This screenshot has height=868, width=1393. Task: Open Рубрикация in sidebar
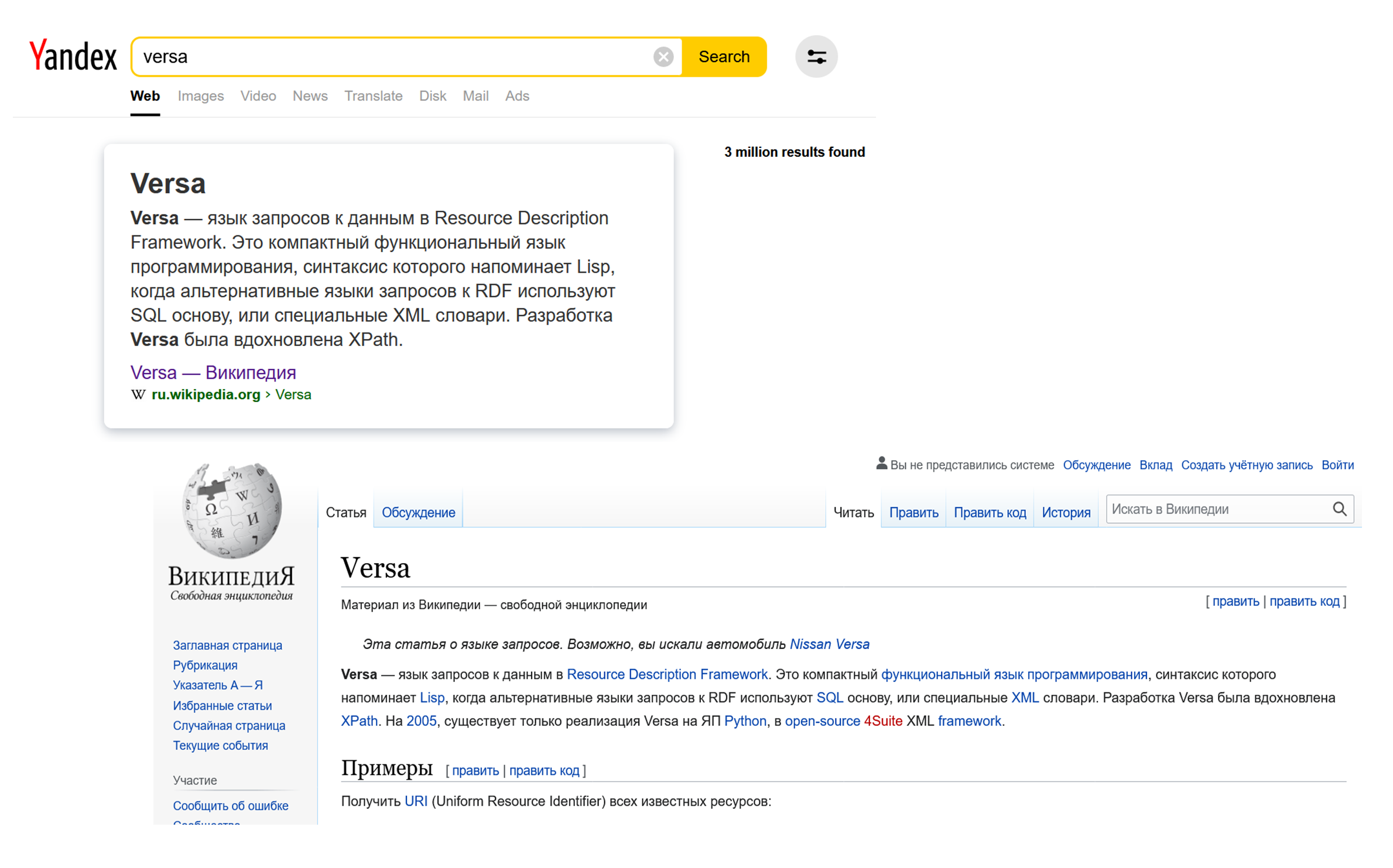[205, 665]
